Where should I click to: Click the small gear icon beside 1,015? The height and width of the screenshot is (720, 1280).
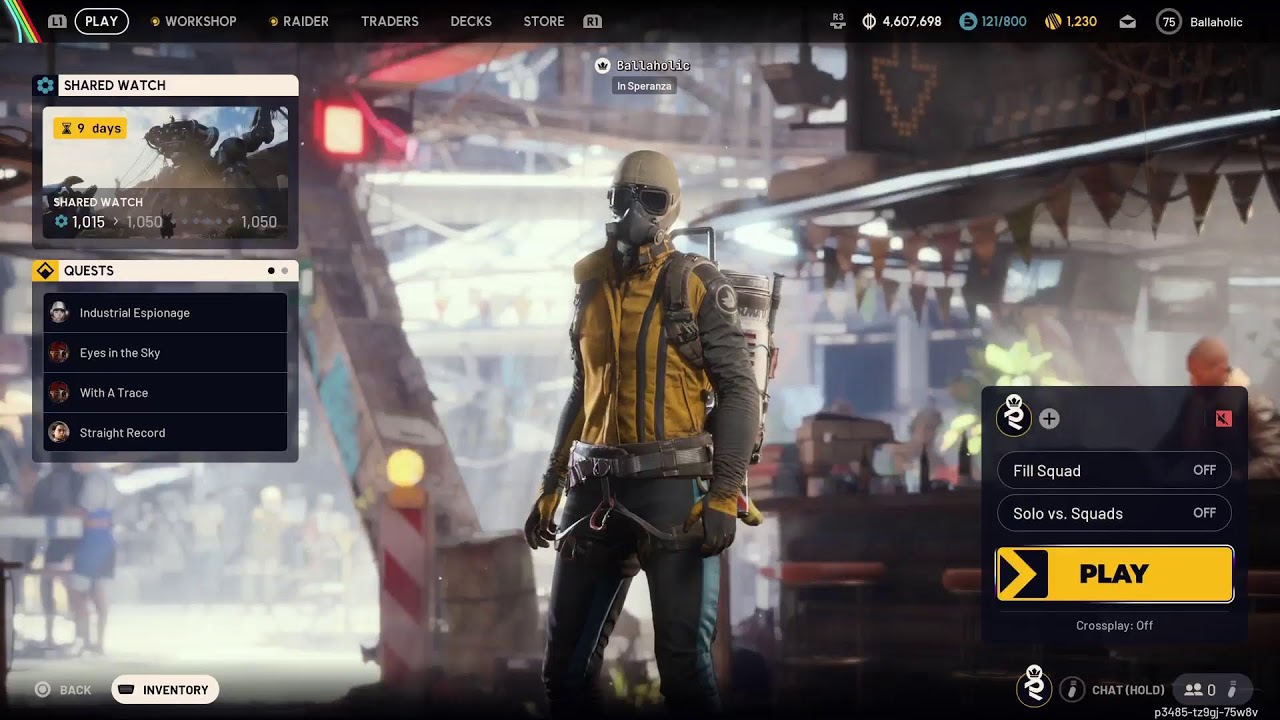click(x=61, y=222)
